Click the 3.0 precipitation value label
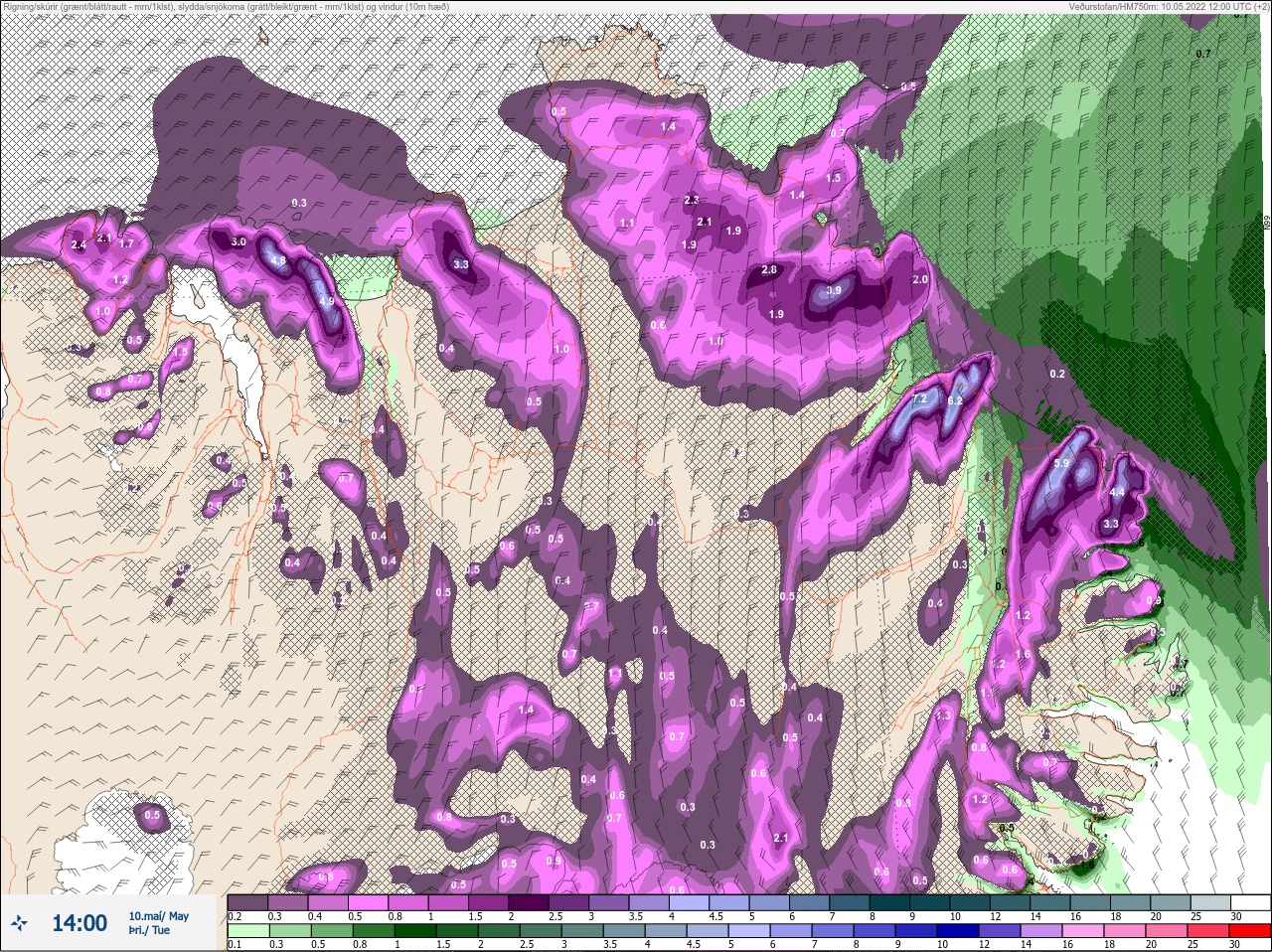 point(238,241)
